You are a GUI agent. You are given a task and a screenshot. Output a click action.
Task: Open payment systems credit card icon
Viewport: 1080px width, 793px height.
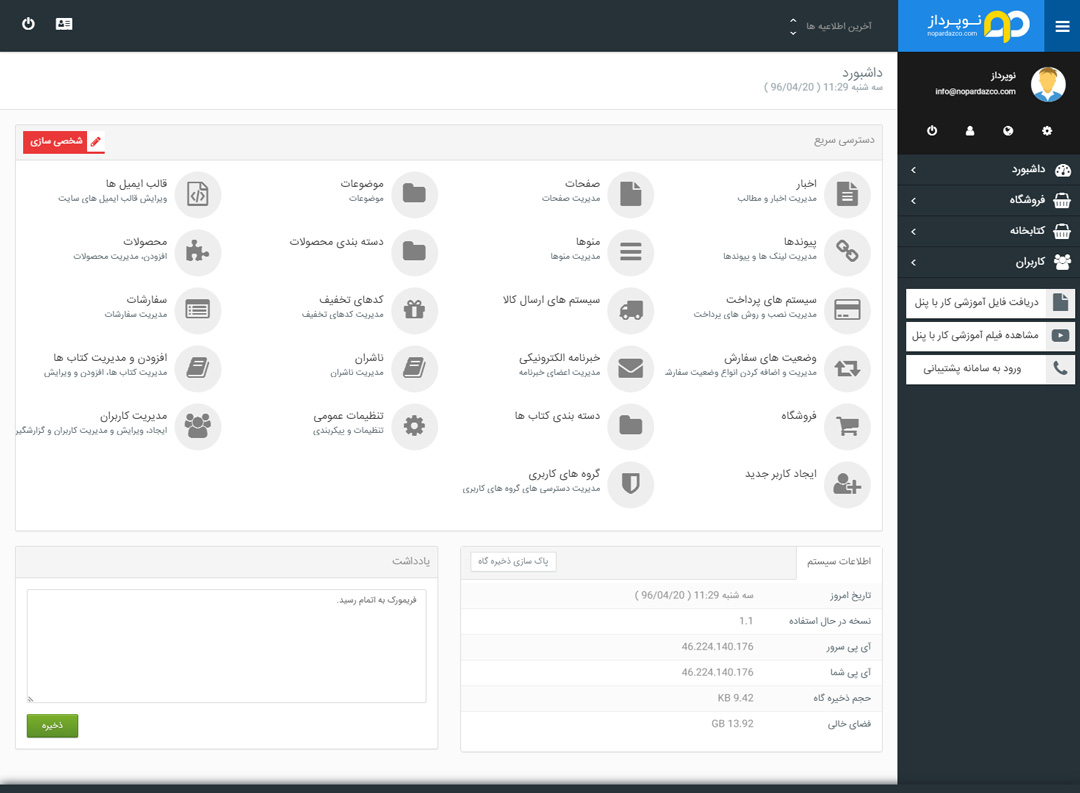(x=847, y=310)
